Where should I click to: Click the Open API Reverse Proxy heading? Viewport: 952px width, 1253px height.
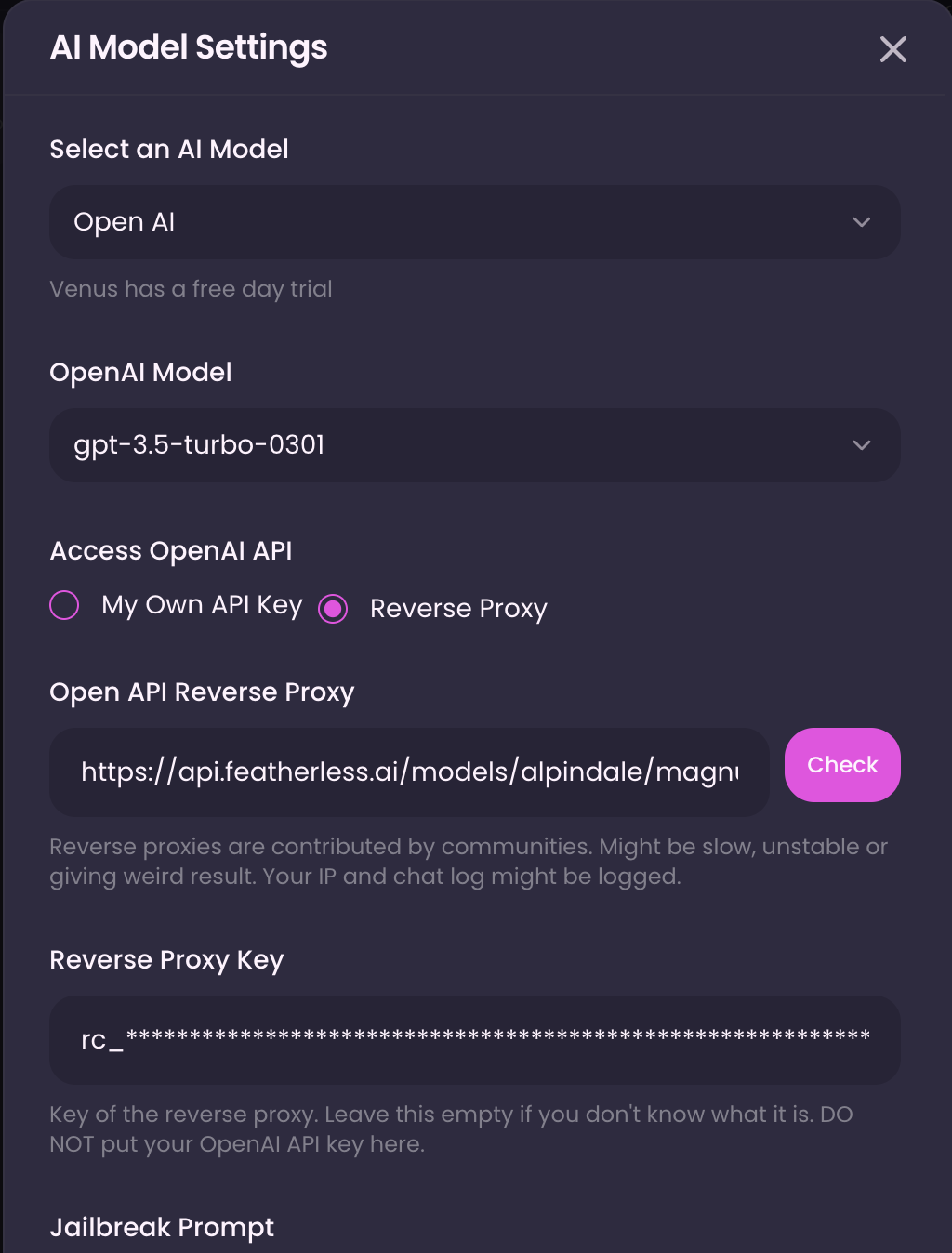pyautogui.click(x=202, y=692)
